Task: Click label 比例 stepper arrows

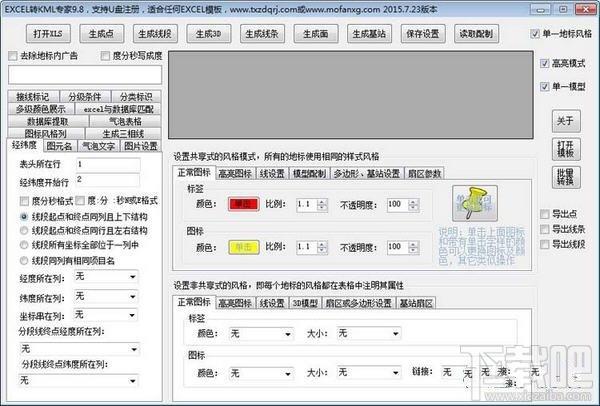Action: (x=322, y=205)
